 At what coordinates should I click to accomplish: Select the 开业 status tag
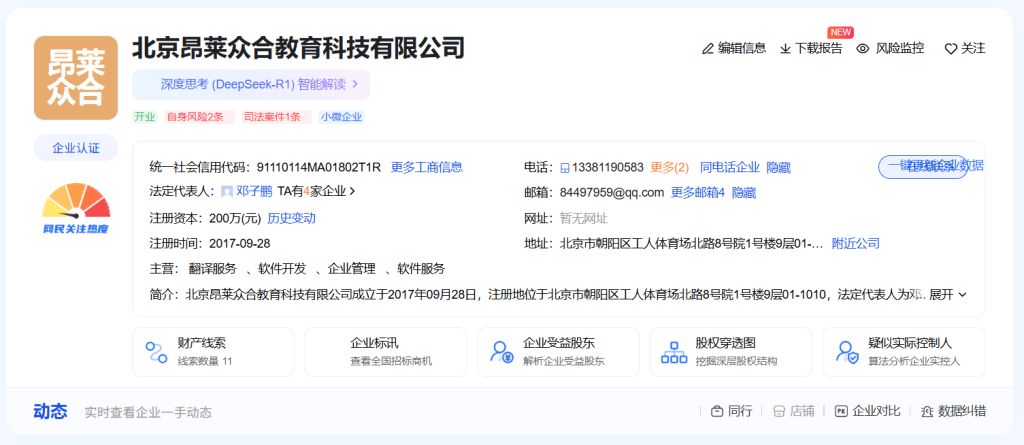(x=145, y=117)
